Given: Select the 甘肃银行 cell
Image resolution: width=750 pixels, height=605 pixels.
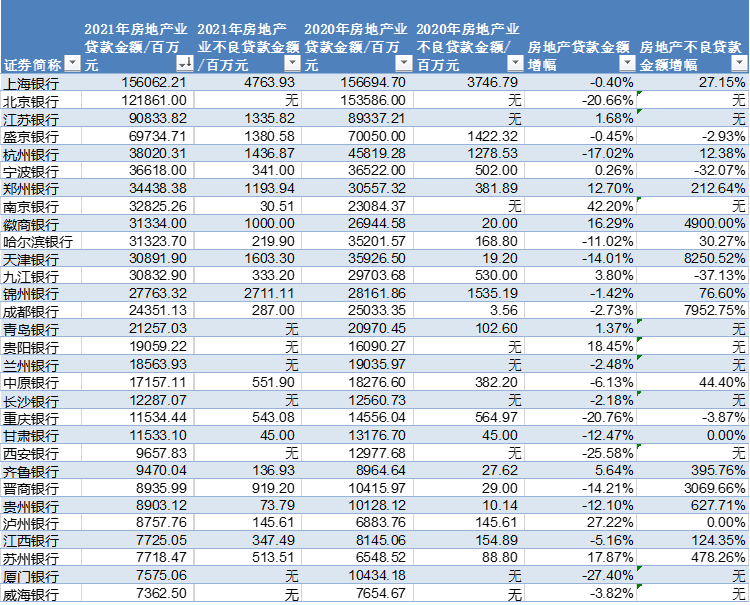Looking at the screenshot, I should (42, 435).
